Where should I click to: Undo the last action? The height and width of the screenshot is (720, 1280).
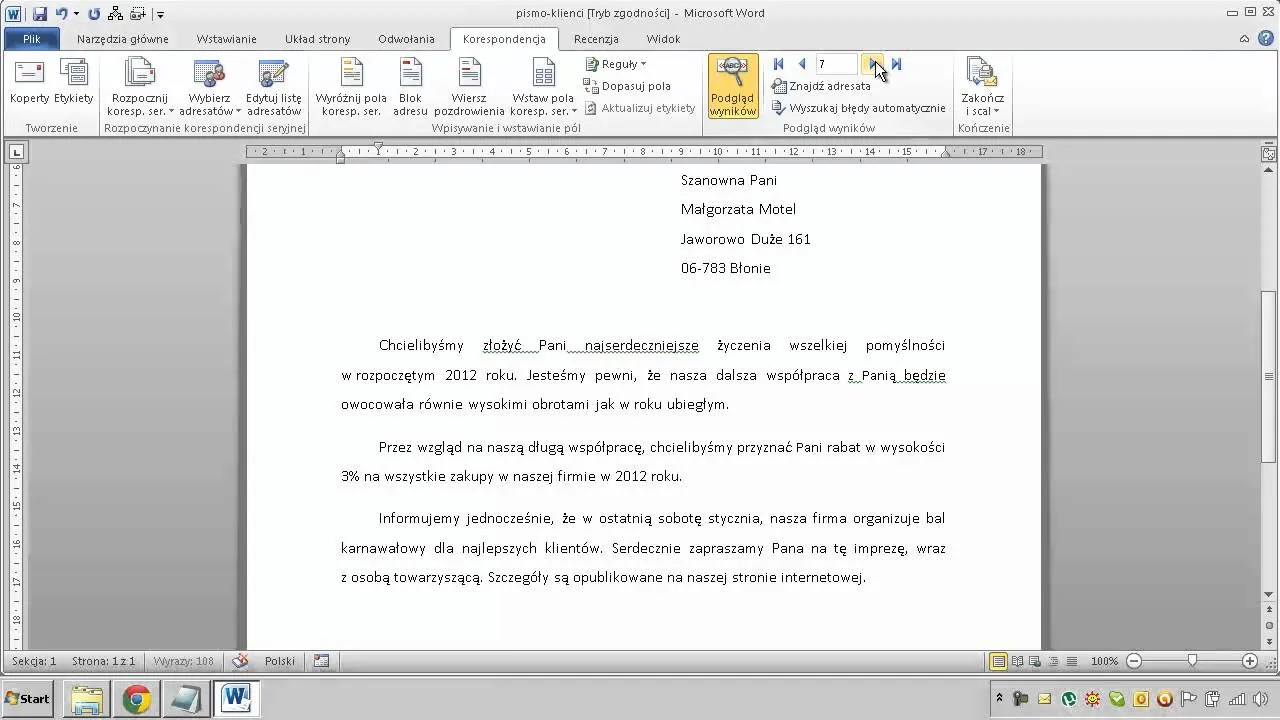coord(62,14)
